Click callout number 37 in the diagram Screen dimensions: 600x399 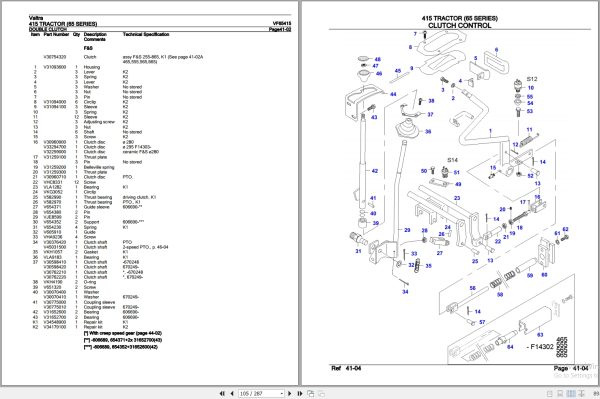click(430, 114)
